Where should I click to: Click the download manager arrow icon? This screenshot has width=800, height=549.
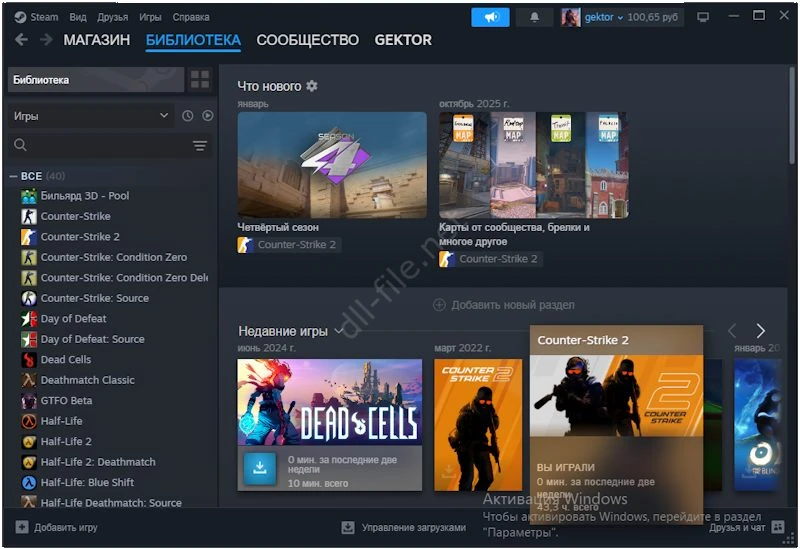[348, 527]
